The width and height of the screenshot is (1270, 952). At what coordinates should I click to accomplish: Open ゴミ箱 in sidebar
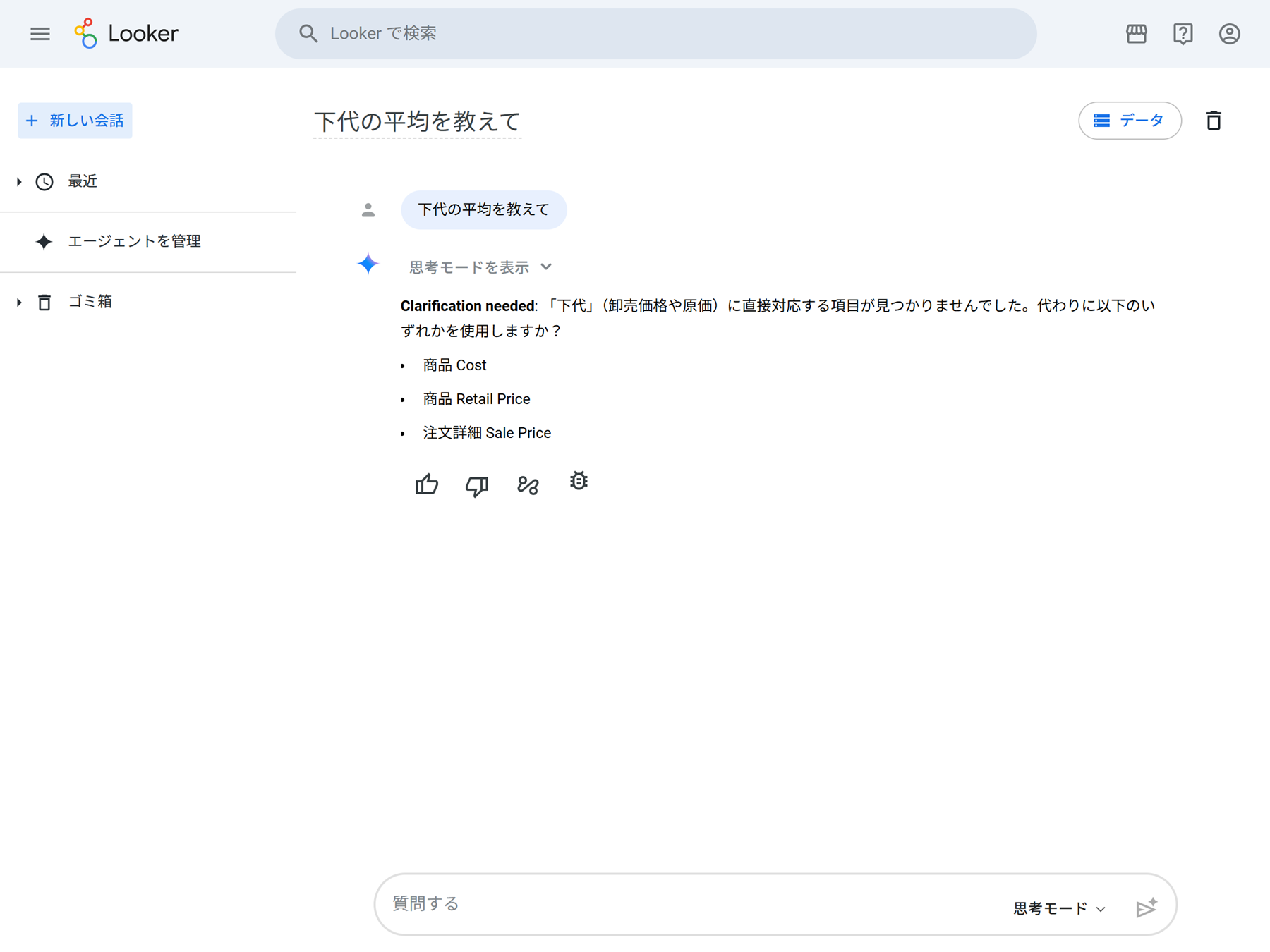pyautogui.click(x=90, y=301)
